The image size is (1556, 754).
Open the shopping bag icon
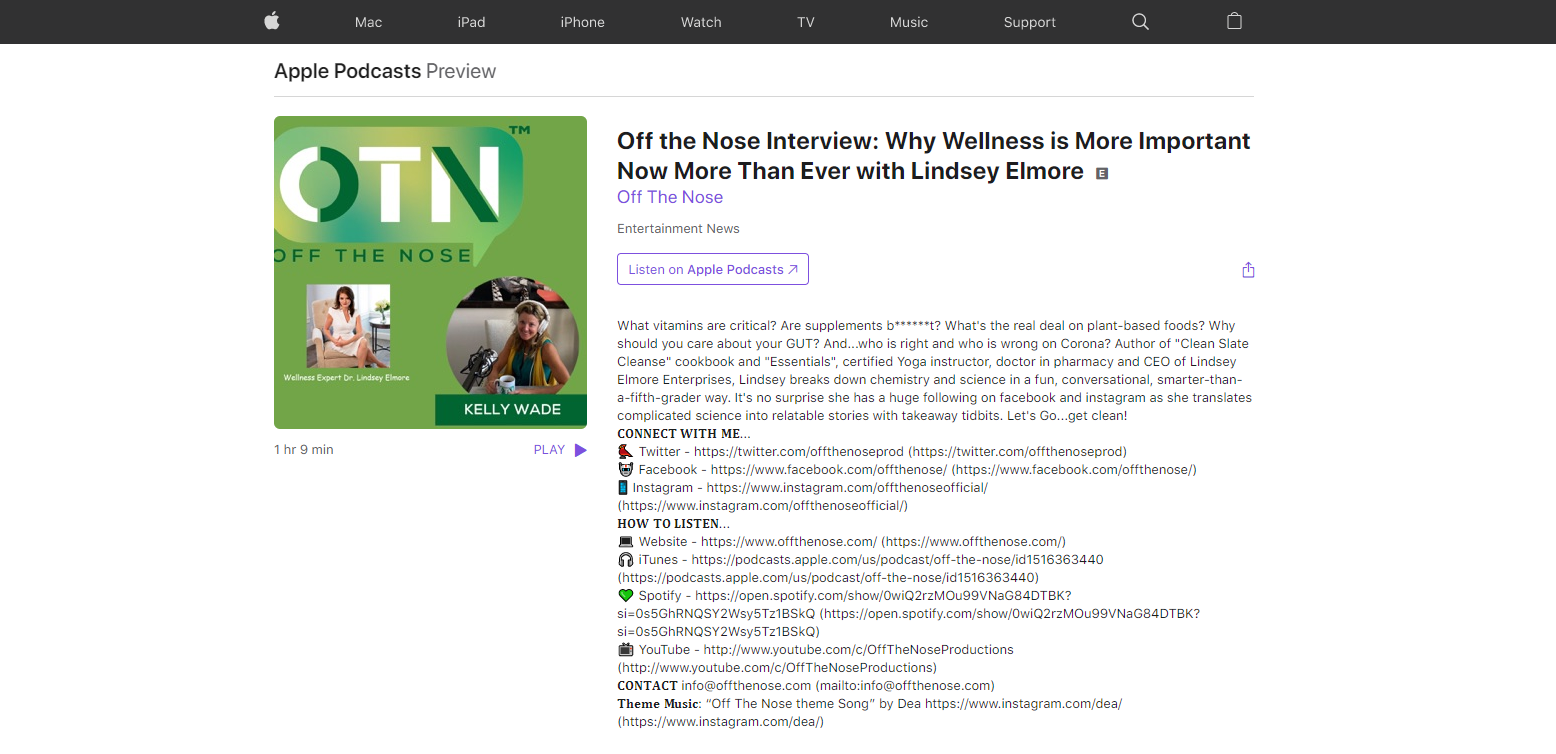1234,21
